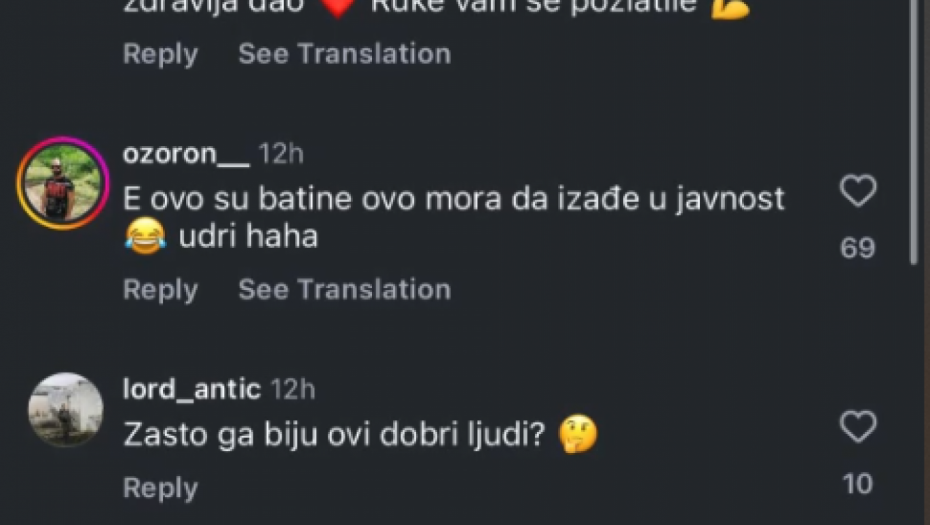Click the comments scrollbar thumb
The width and height of the screenshot is (930, 525).
914,131
